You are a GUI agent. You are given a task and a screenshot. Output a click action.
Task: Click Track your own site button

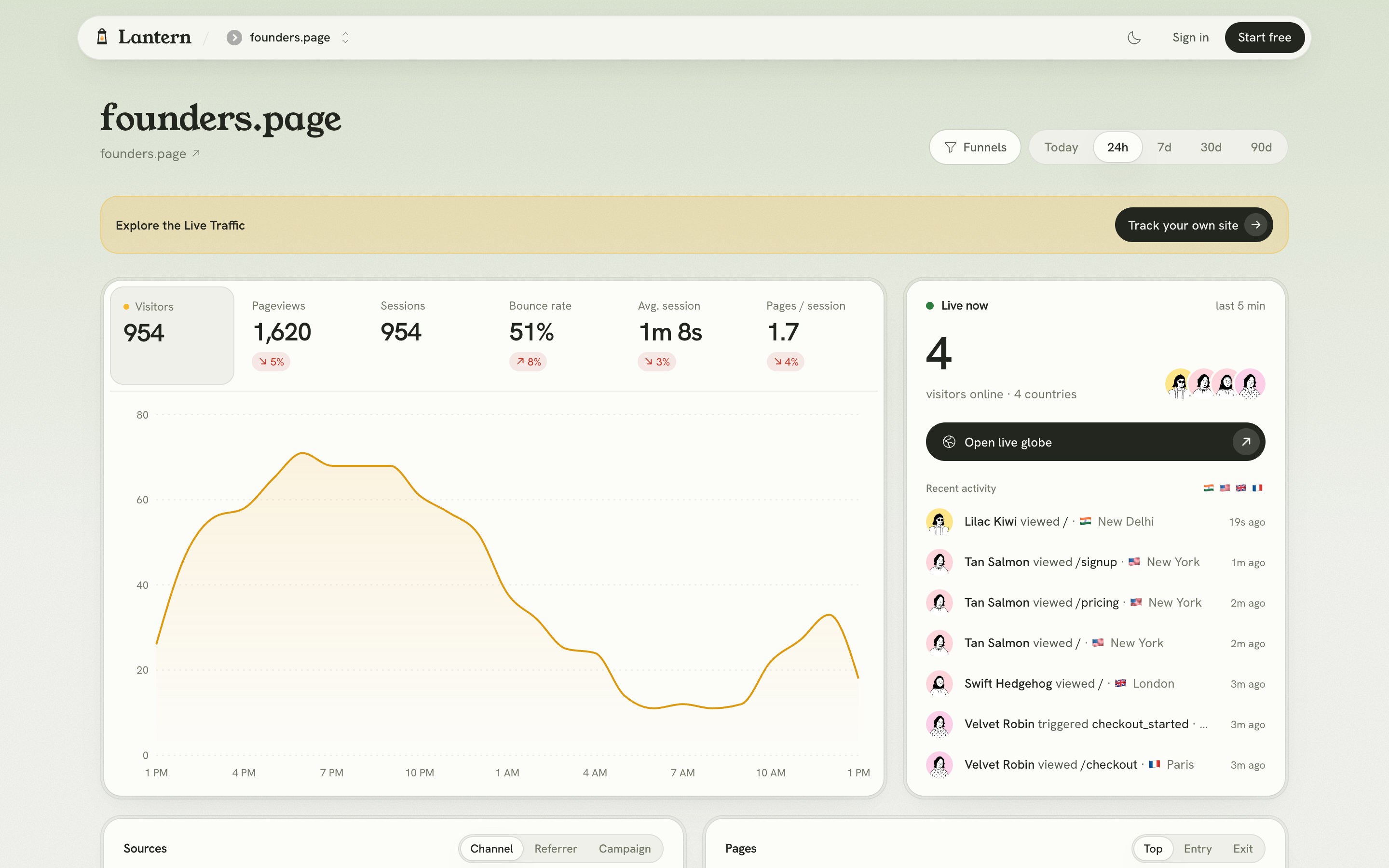click(x=1193, y=225)
